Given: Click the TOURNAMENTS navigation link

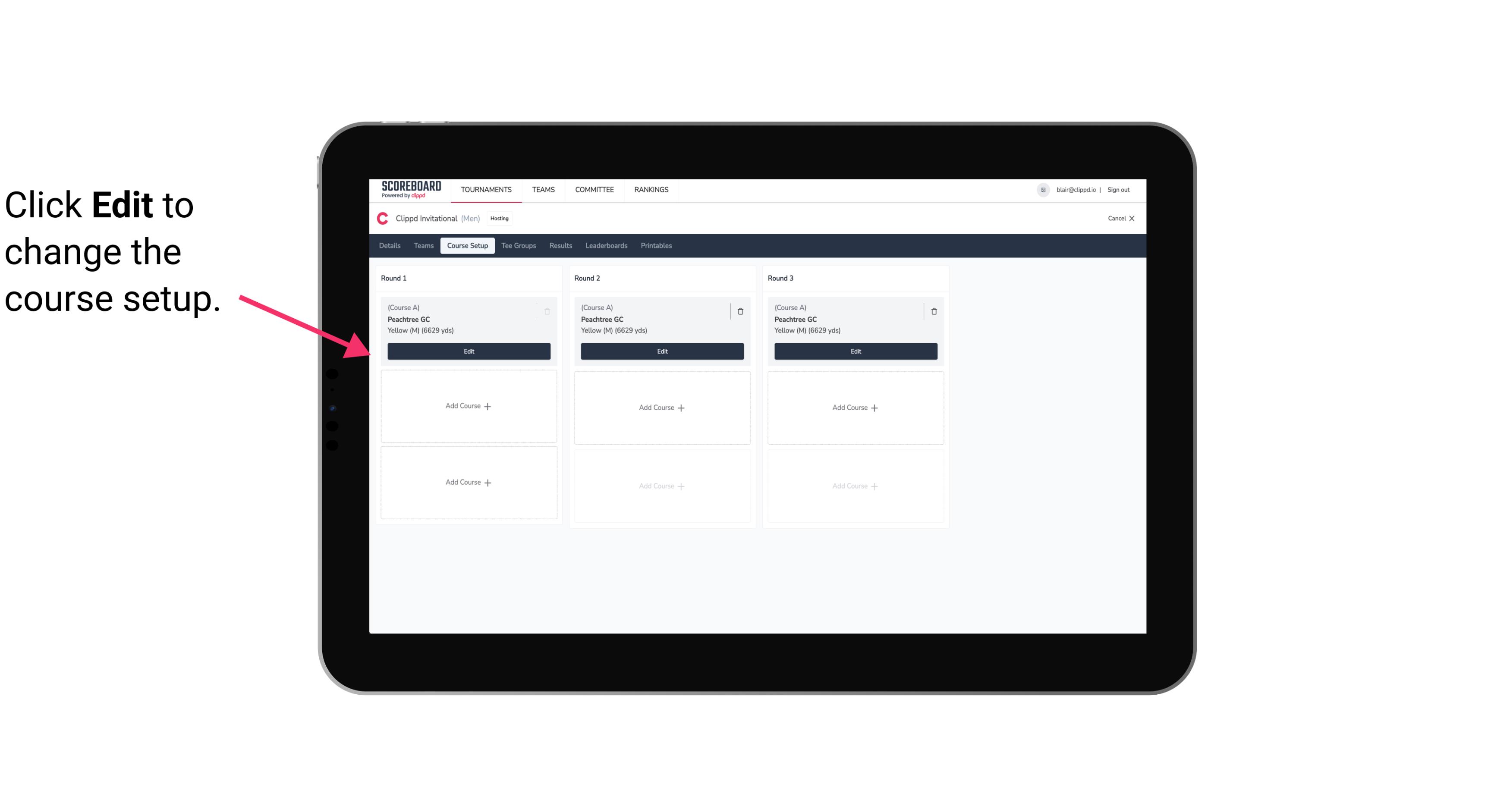Looking at the screenshot, I should point(487,189).
